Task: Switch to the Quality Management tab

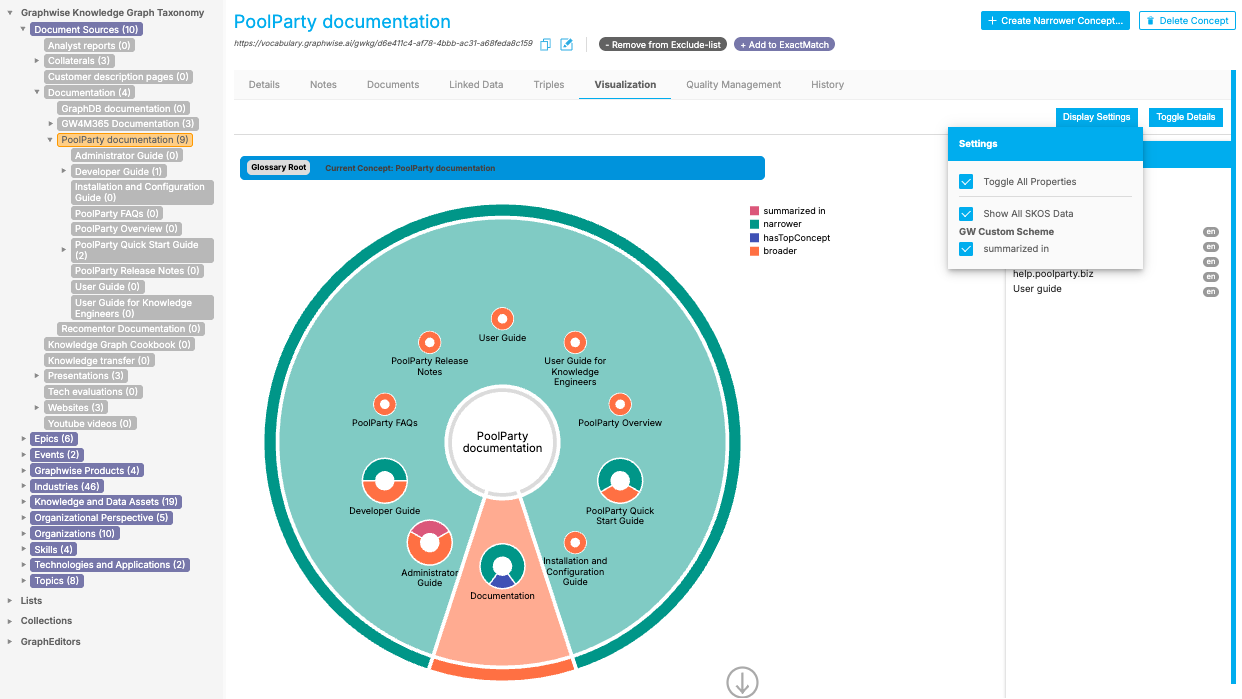Action: [x=733, y=85]
